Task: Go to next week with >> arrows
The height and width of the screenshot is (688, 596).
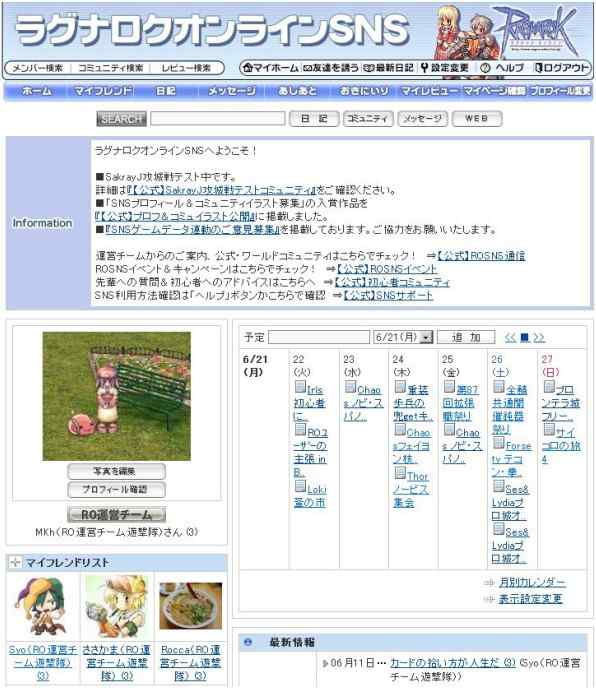Action: coord(539,337)
